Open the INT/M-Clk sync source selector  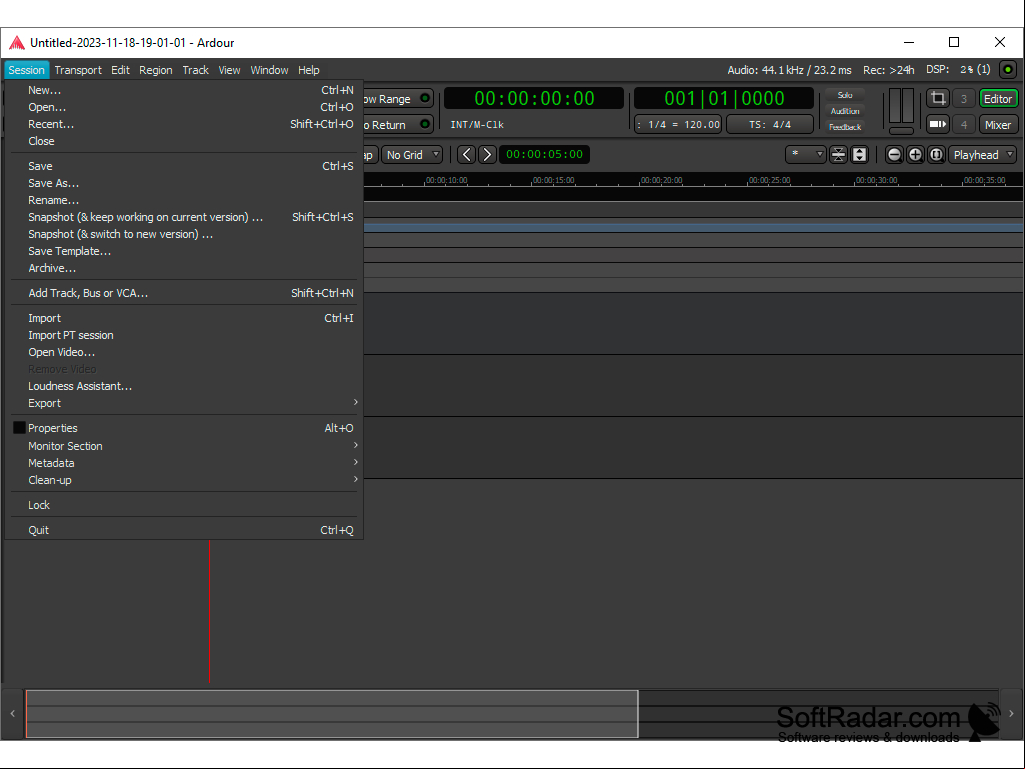click(477, 124)
